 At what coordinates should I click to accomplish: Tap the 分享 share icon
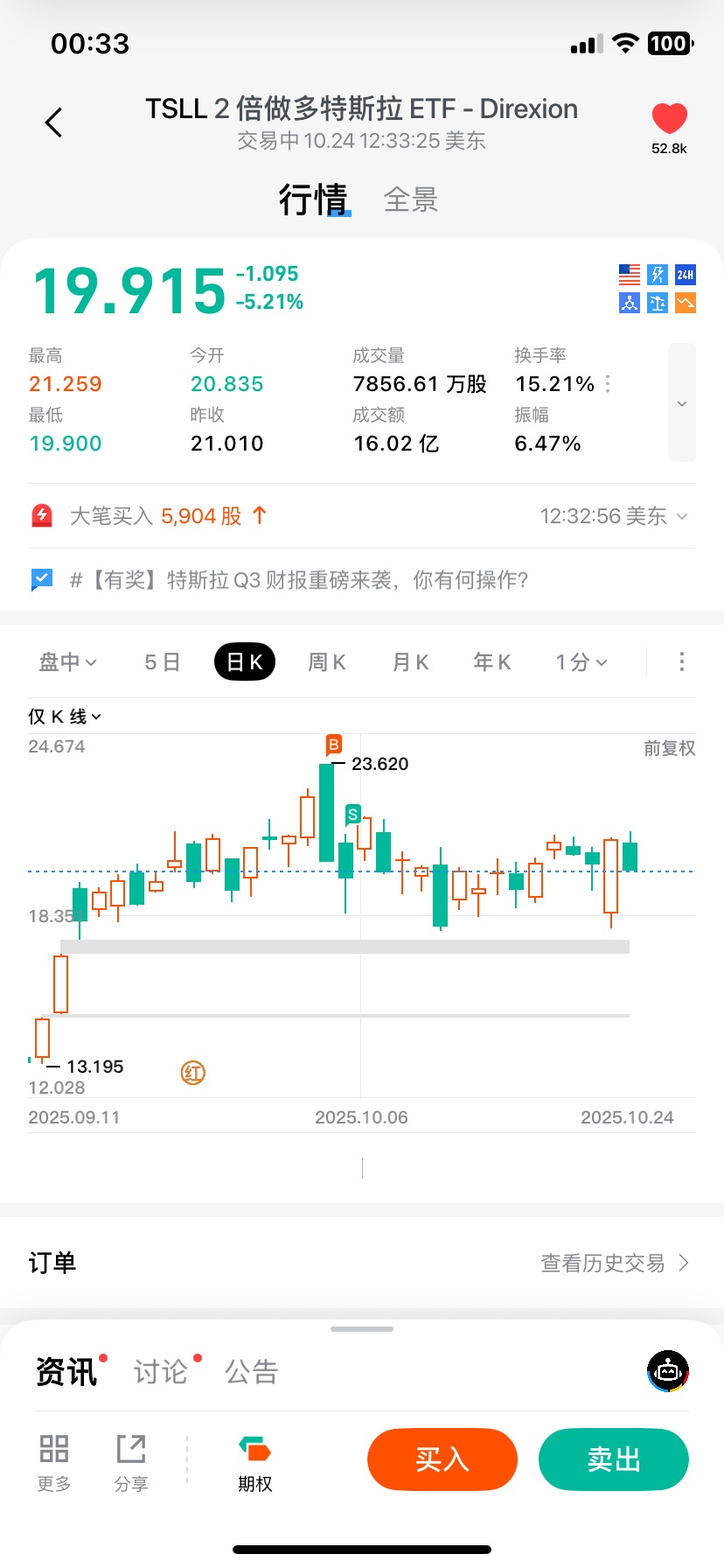tap(131, 1450)
